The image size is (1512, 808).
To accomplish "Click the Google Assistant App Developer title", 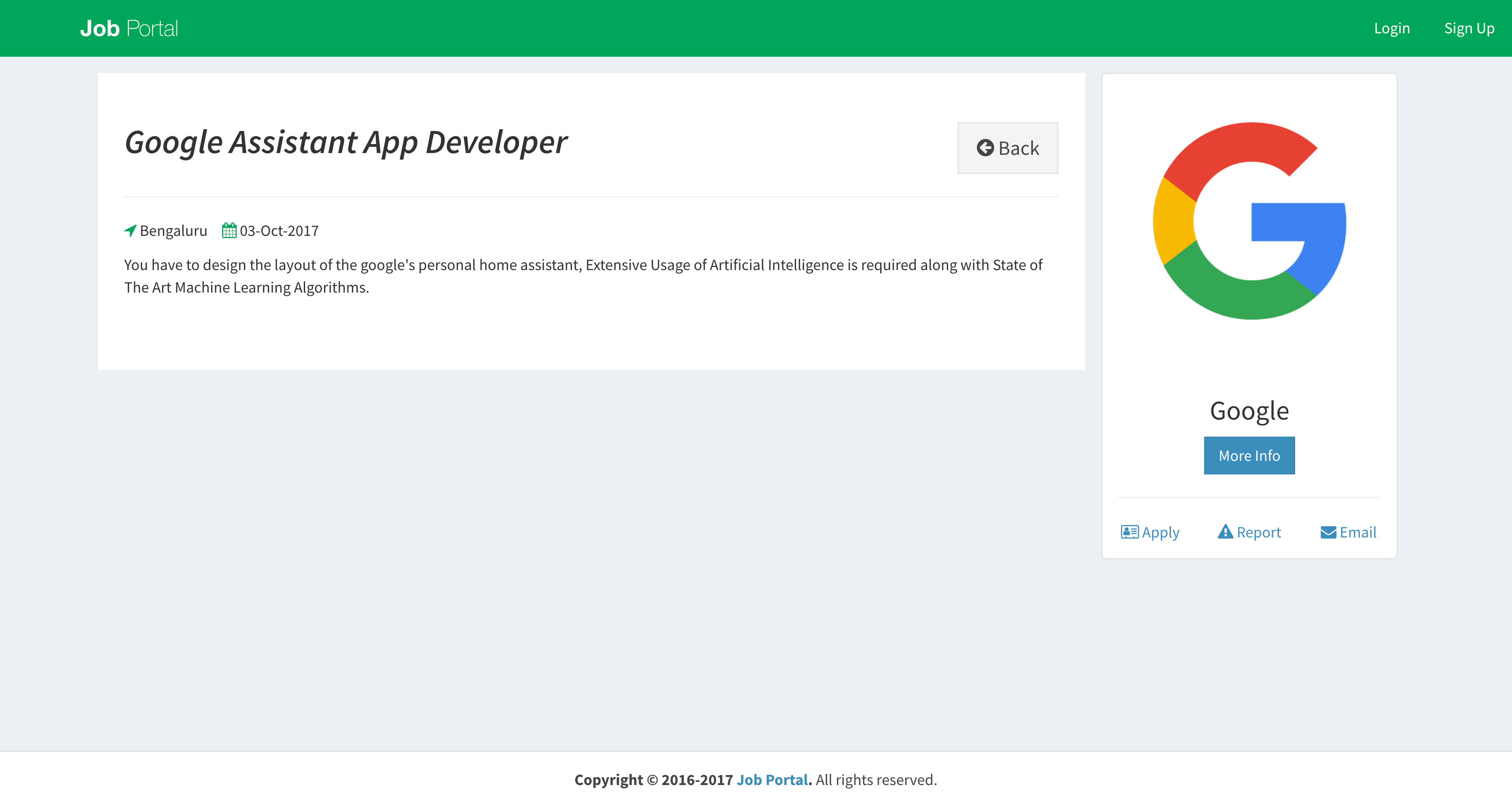I will click(x=346, y=143).
